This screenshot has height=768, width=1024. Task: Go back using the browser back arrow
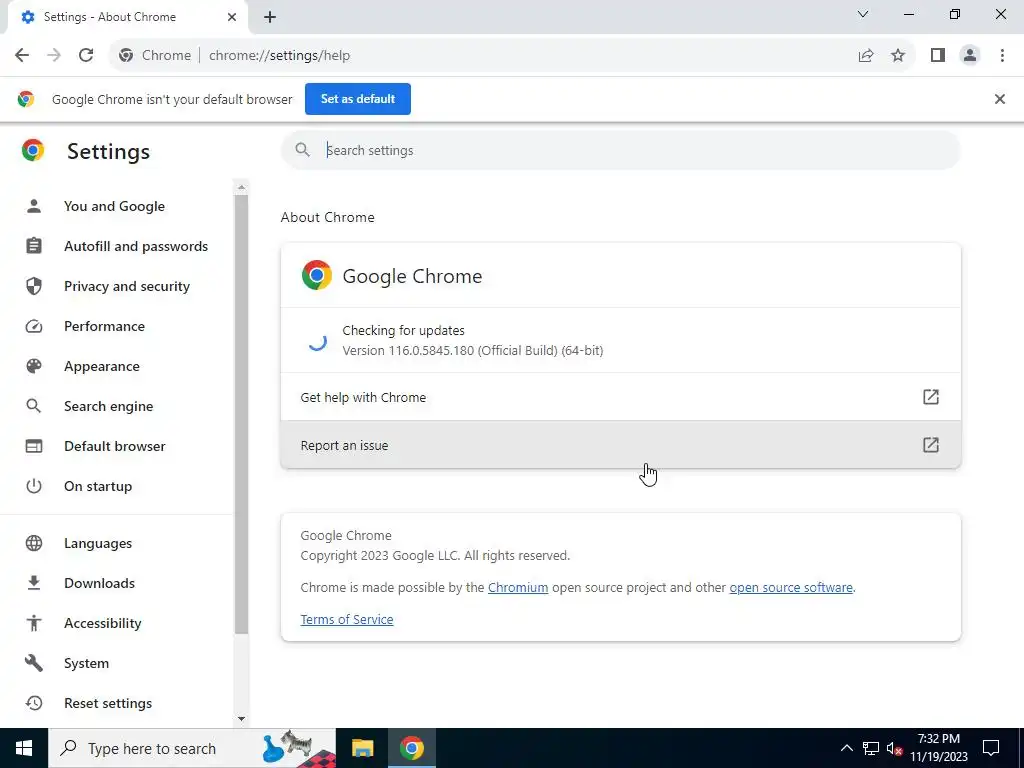(x=22, y=56)
